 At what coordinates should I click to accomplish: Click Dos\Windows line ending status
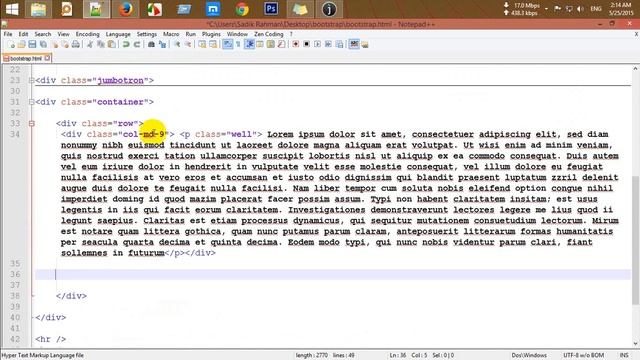pos(529,355)
